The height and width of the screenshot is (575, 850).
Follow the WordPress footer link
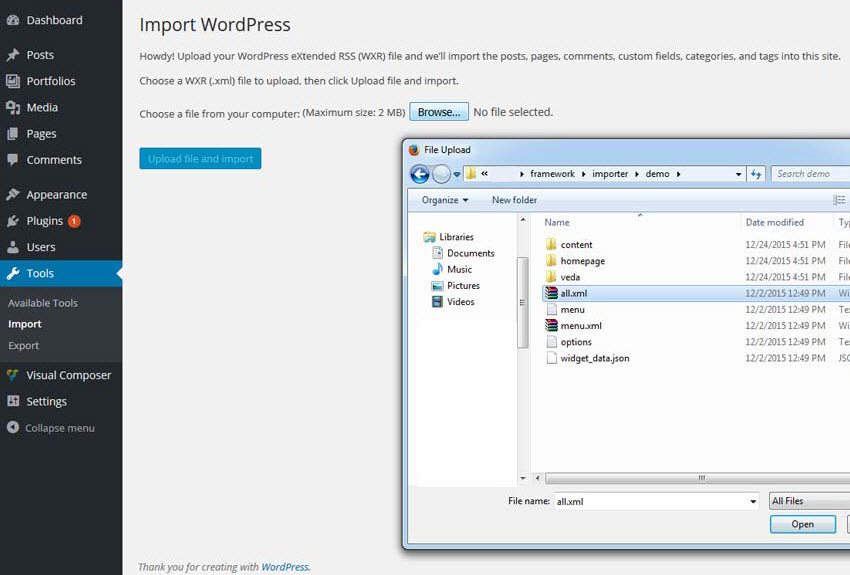pos(285,567)
